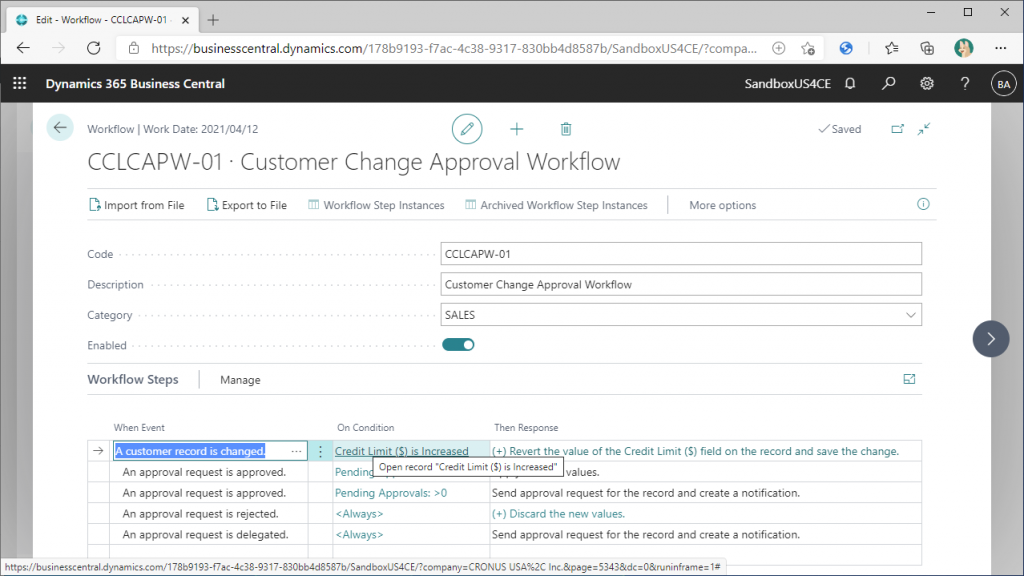
Task: Open page in new window icon
Action: tap(898, 129)
